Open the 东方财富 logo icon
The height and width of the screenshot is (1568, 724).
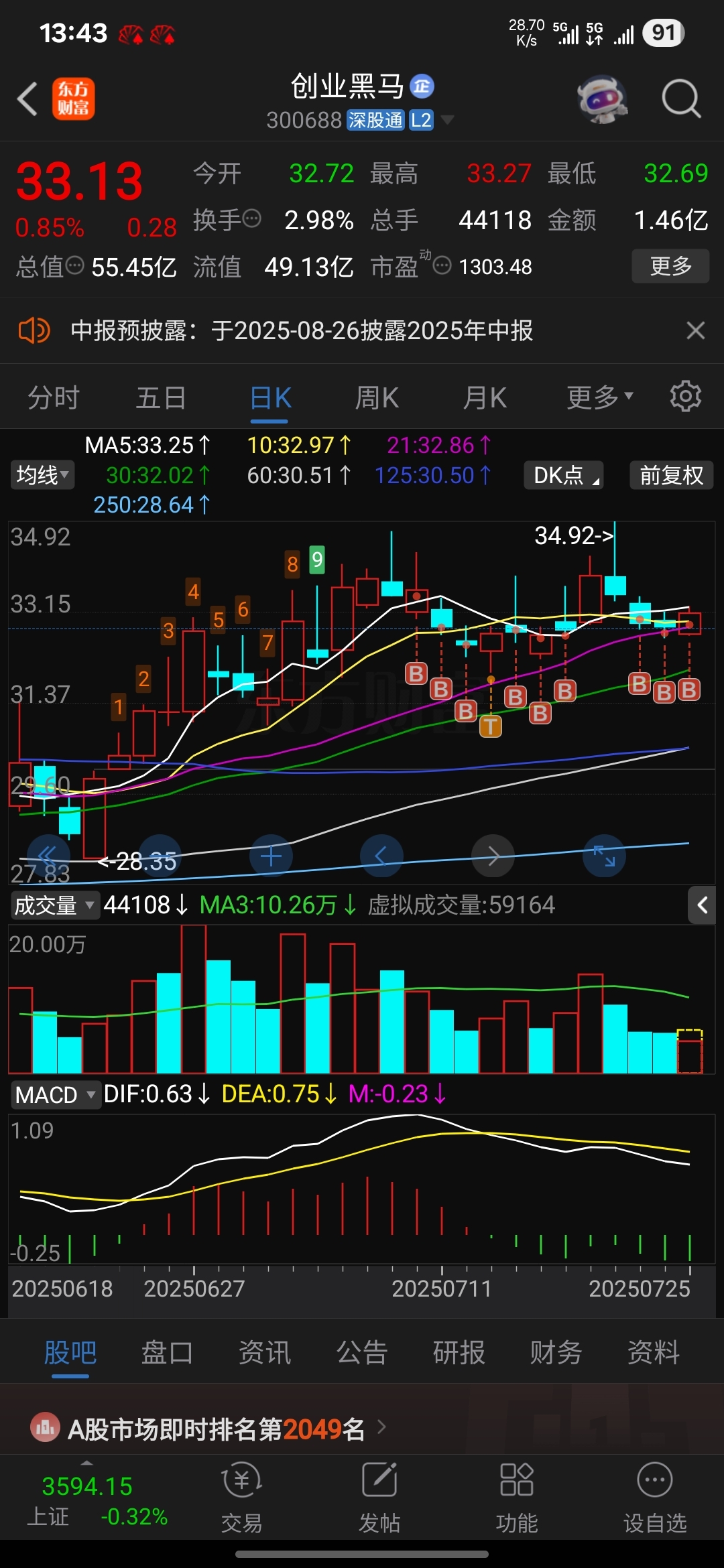[74, 99]
